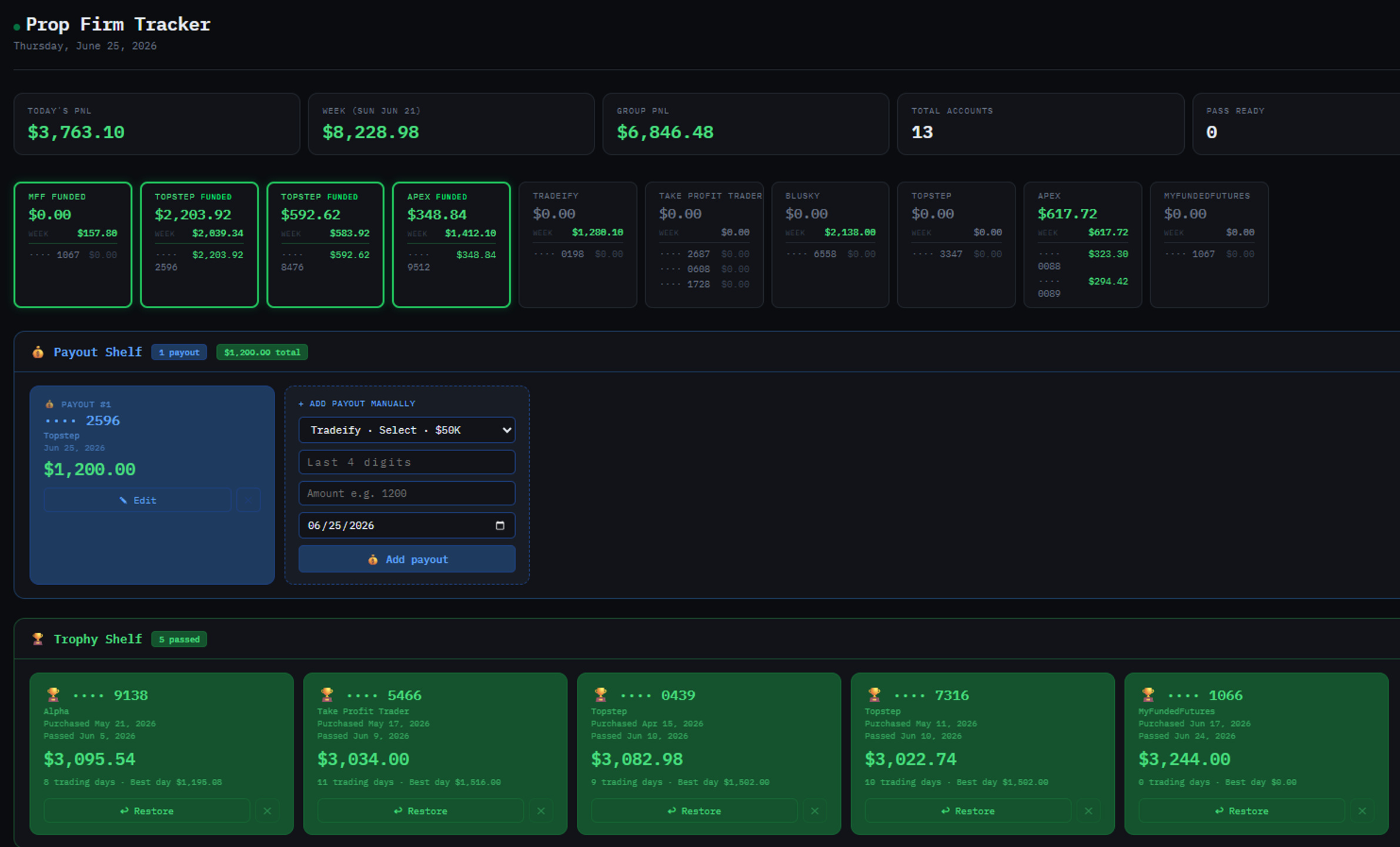
Task: Restore the Take Profit Trader 5466 account
Action: point(420,811)
